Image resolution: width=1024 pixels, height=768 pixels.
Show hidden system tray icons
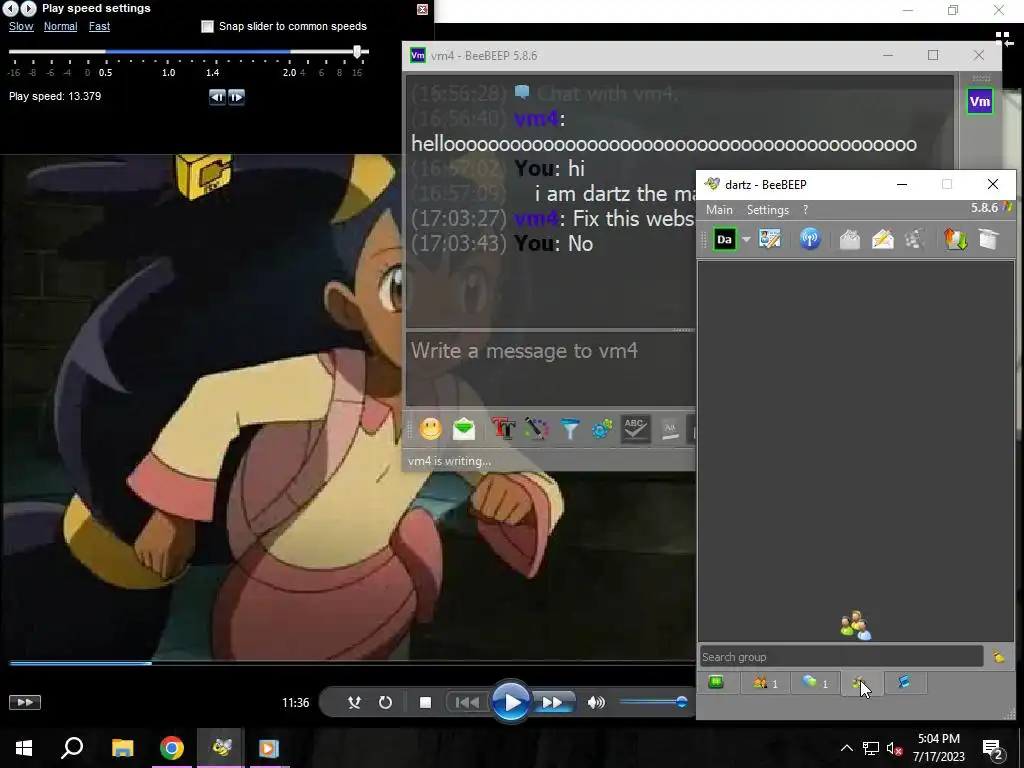point(846,748)
